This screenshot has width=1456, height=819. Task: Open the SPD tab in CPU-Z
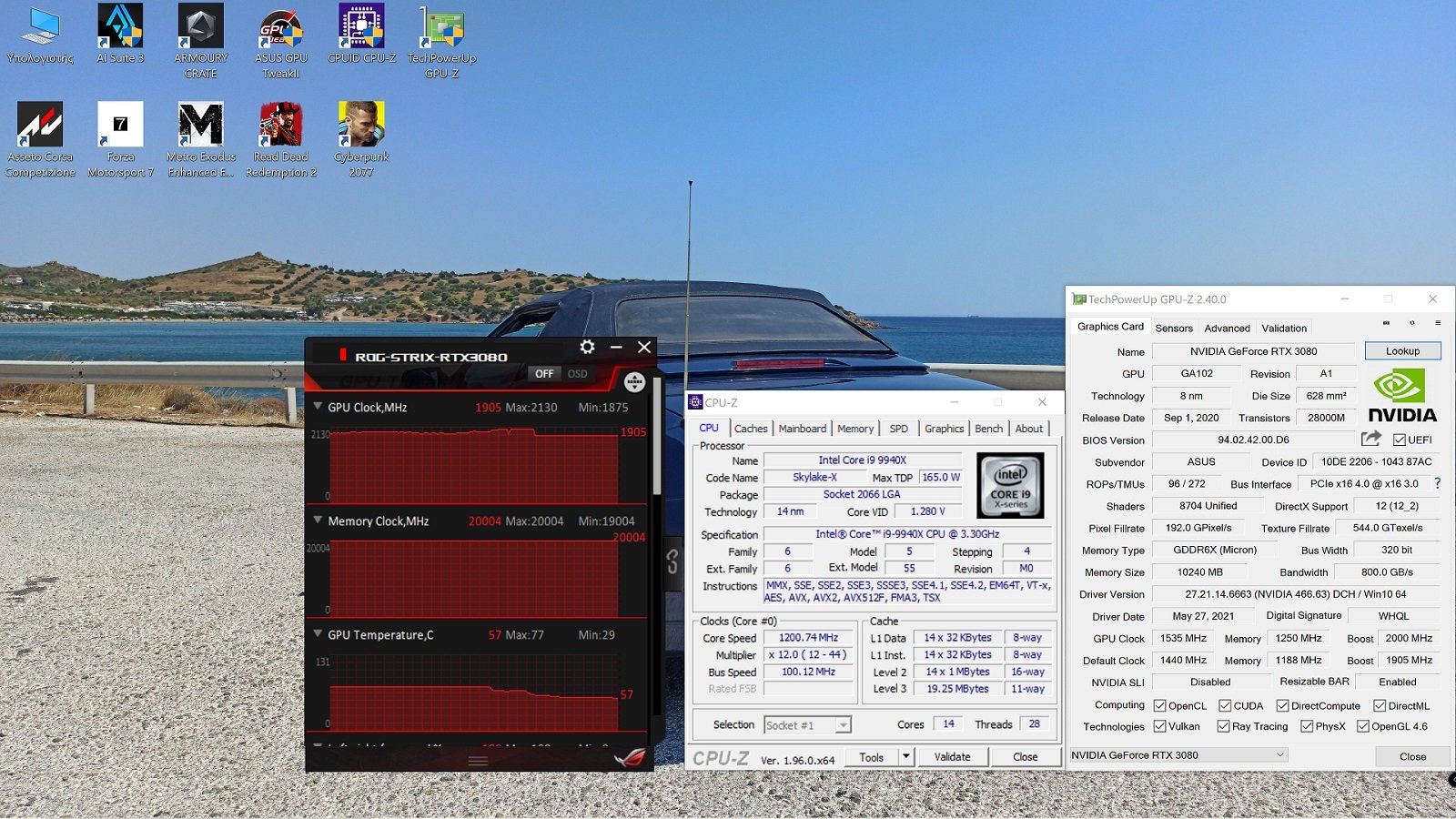[x=899, y=429]
